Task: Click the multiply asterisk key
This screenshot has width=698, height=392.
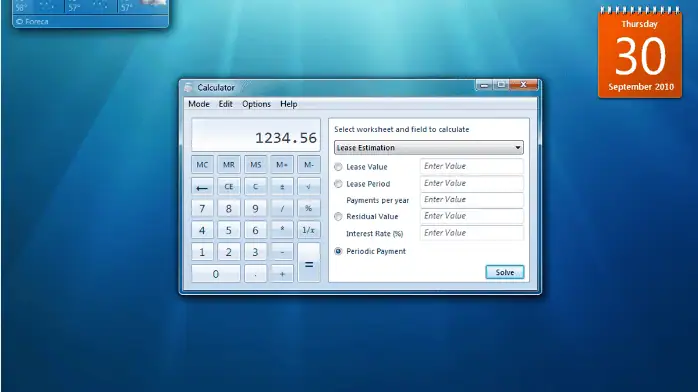Action: coord(282,230)
